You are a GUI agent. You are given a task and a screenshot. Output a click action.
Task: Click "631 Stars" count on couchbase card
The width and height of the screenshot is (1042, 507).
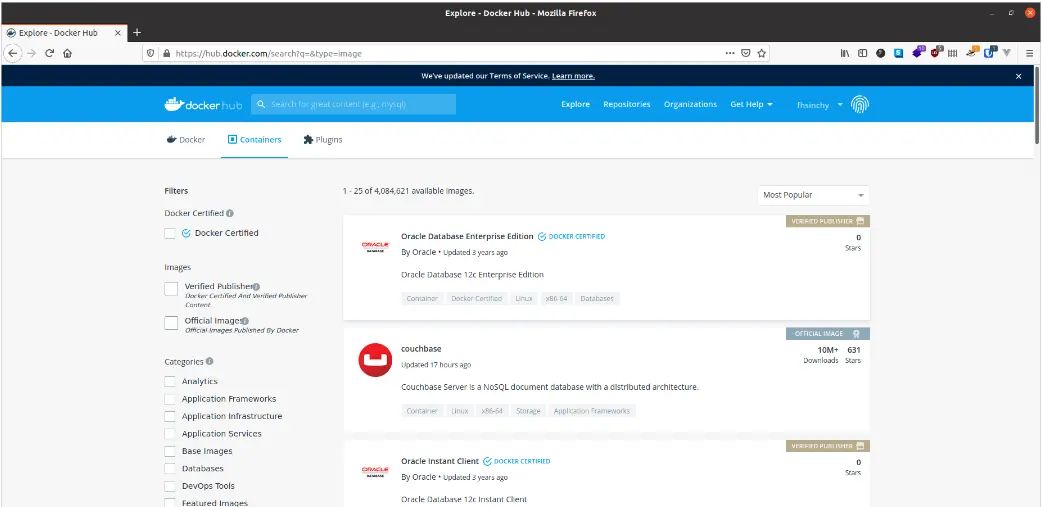pos(854,355)
